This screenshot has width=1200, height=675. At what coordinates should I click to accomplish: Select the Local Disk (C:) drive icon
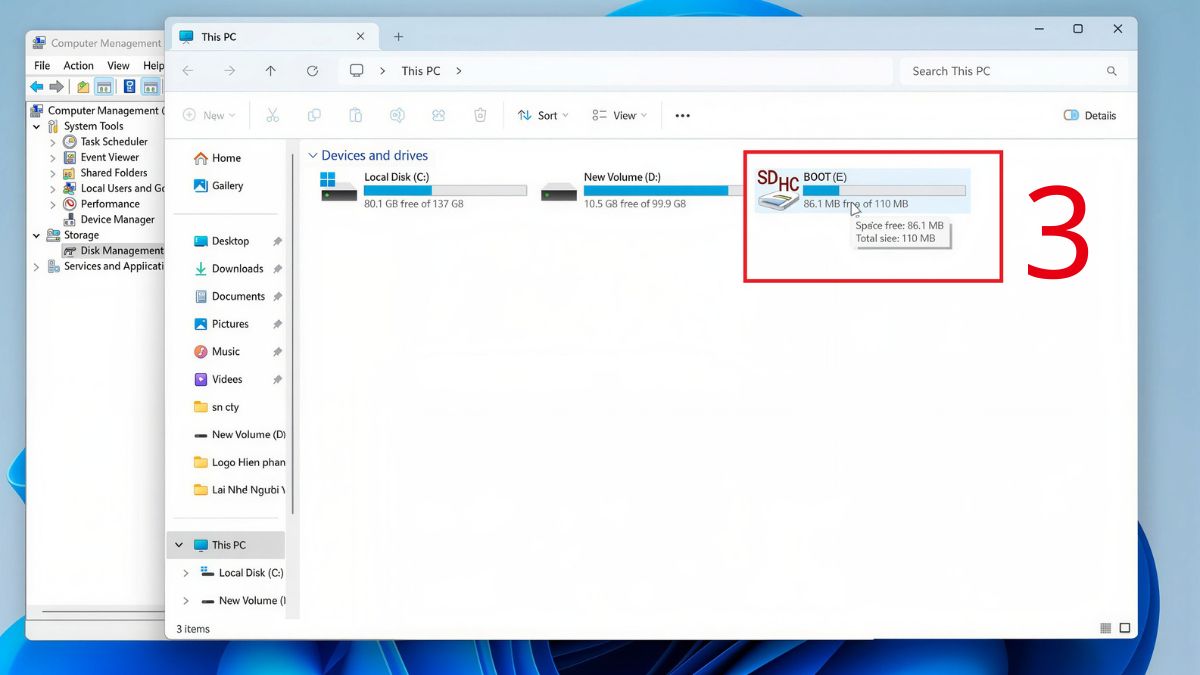click(339, 187)
